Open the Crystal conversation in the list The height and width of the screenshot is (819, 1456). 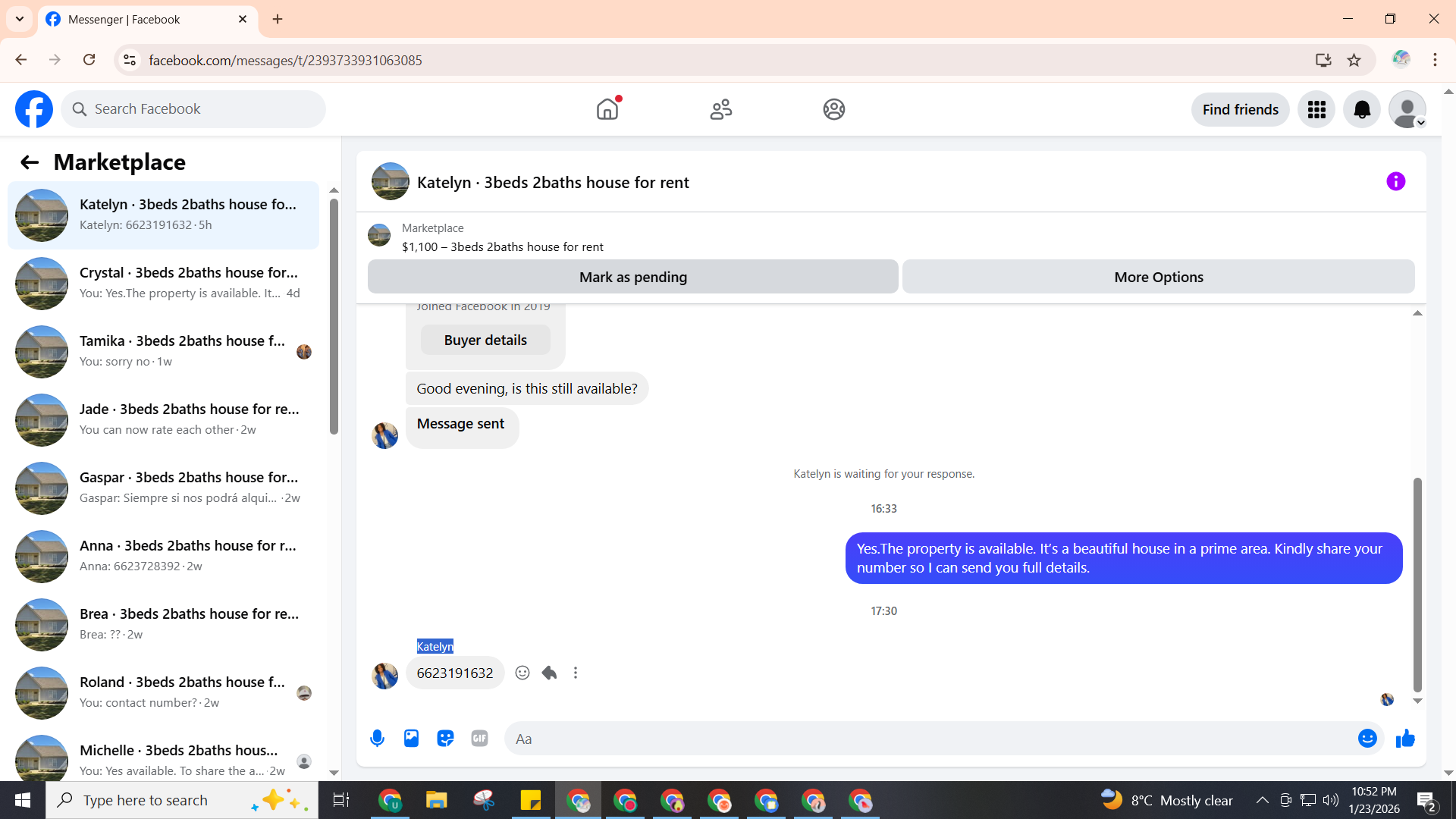tap(163, 283)
